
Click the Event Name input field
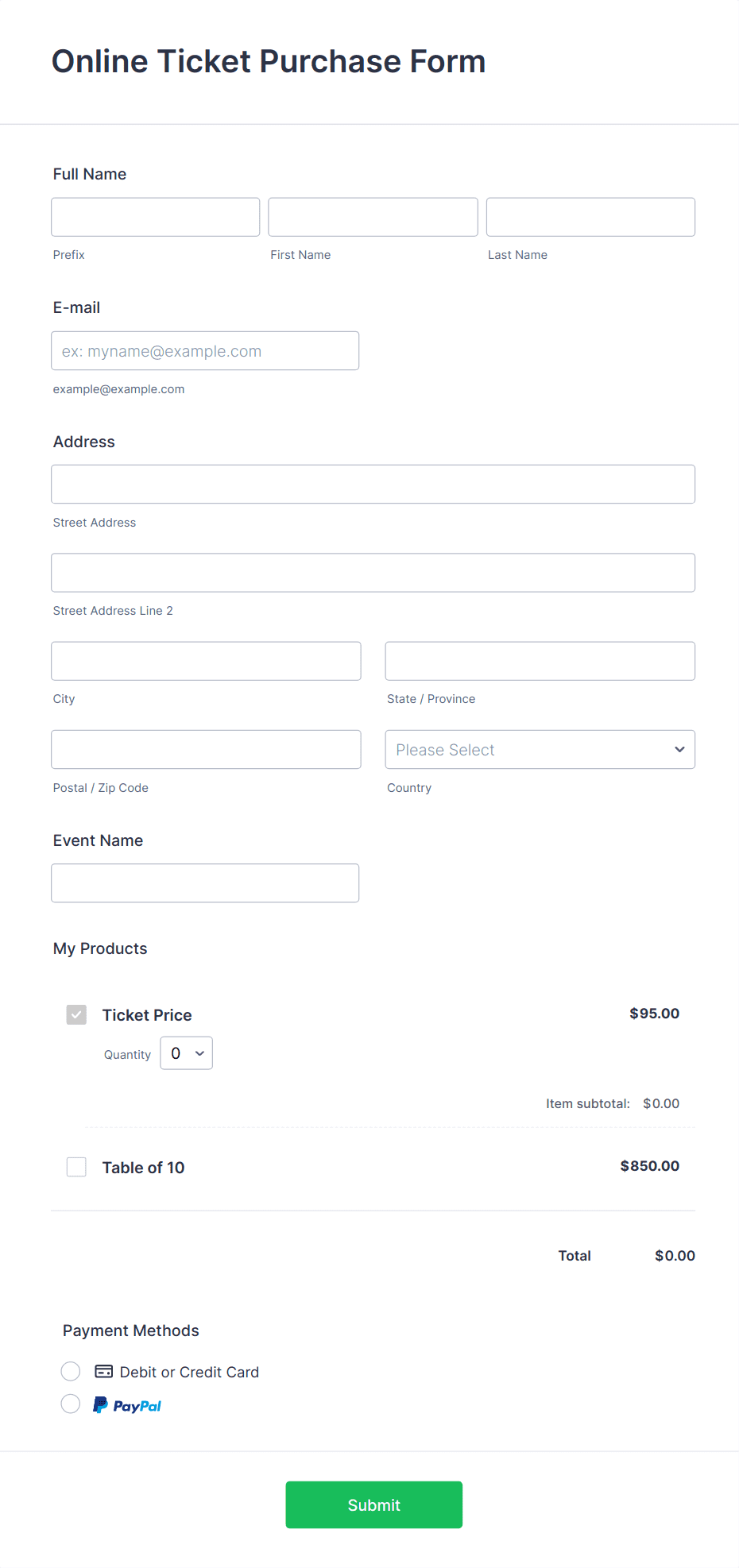coord(205,882)
